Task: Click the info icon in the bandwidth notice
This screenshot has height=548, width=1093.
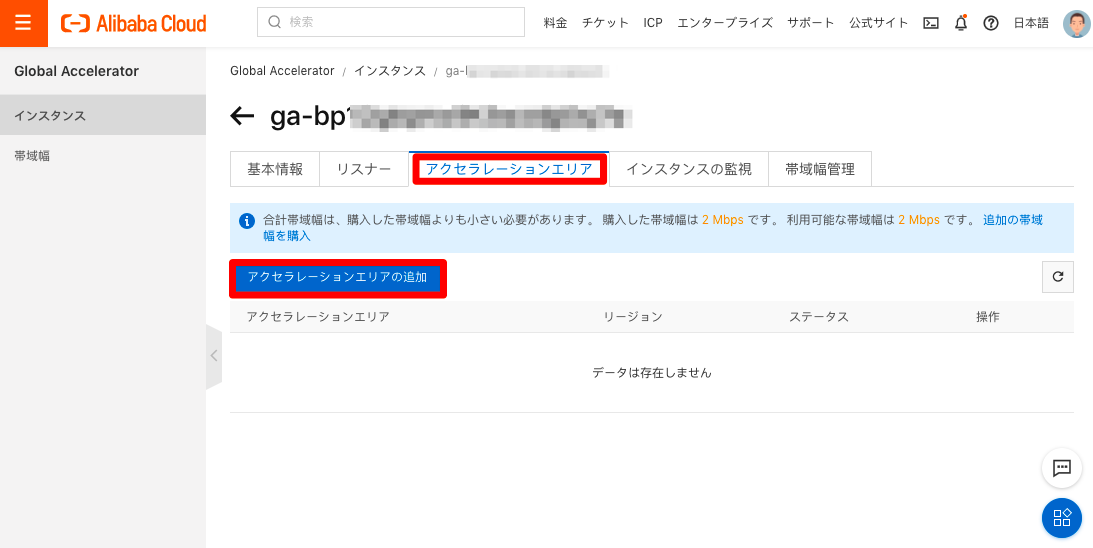Action: [x=246, y=221]
